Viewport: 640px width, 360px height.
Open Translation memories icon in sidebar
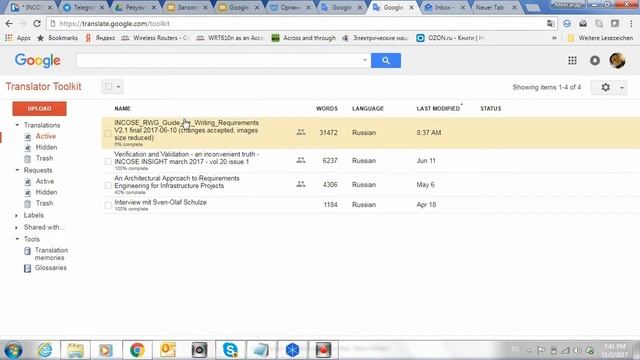[27, 251]
